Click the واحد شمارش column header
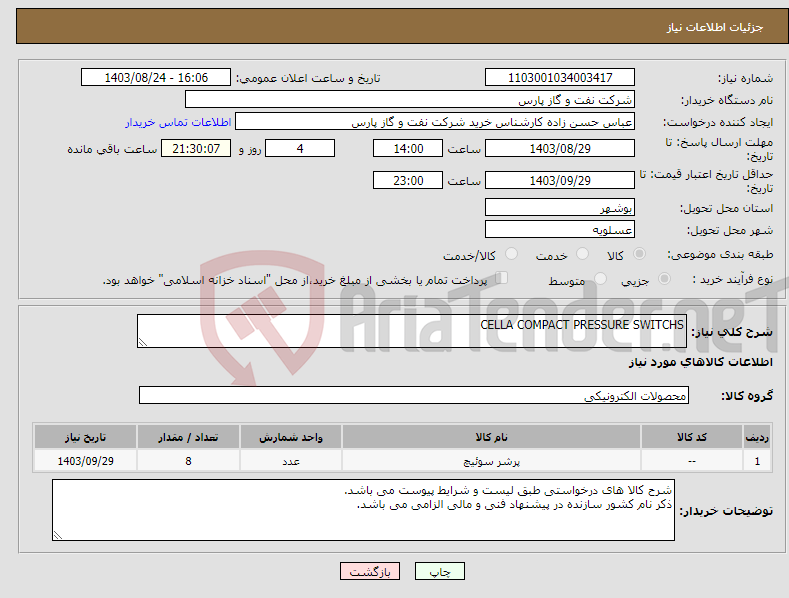Image resolution: width=789 pixels, height=598 pixels. (x=290, y=437)
